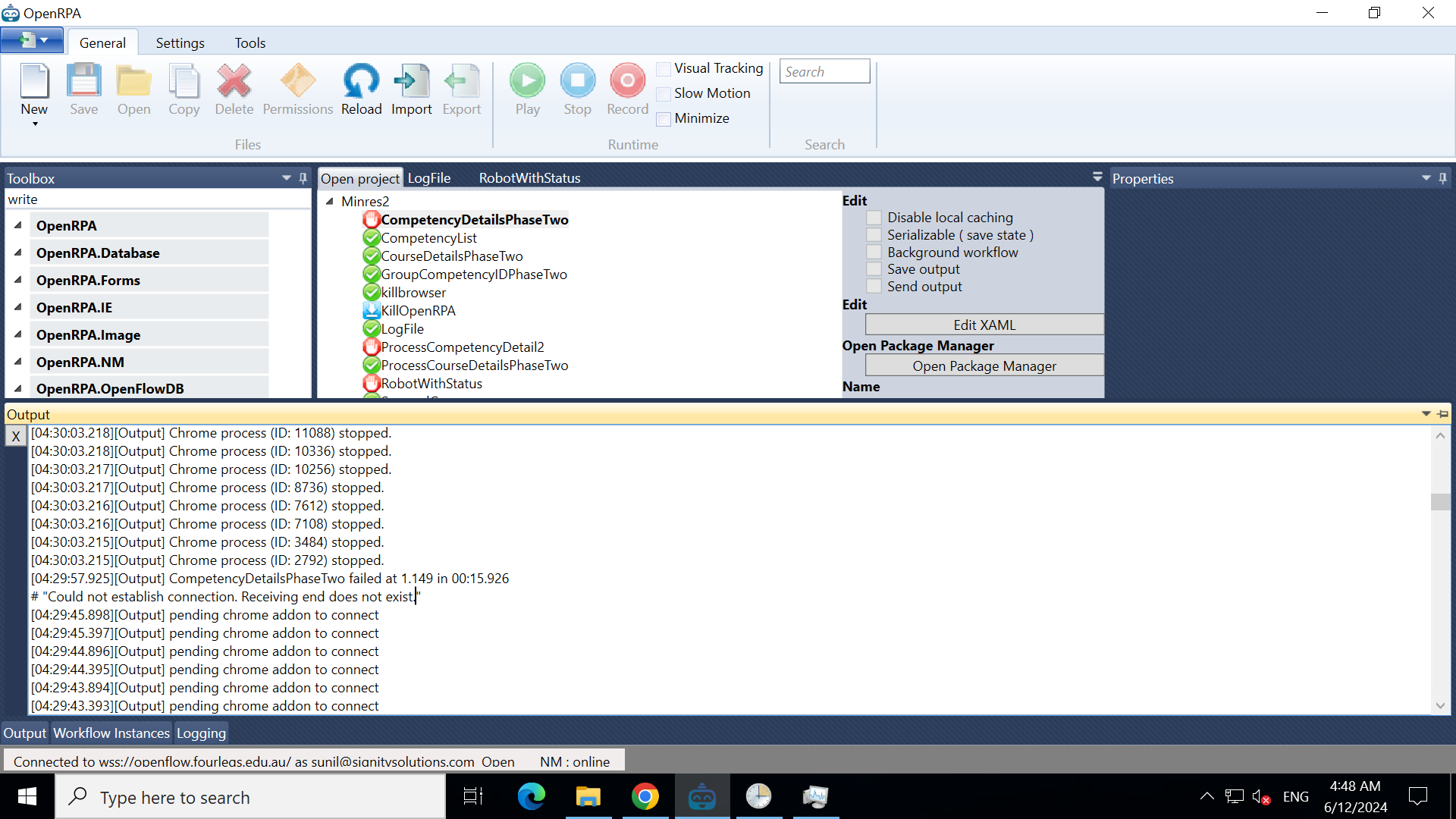Open the notification center icon
Image resolution: width=1456 pixels, height=819 pixels.
pyautogui.click(x=1417, y=796)
